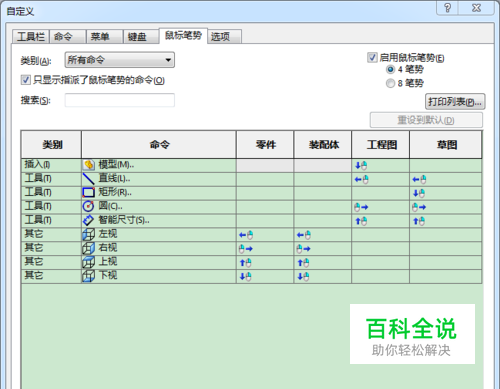500x389 pixels.
Task: Click inside the 搜索 search field
Action: coord(120,100)
